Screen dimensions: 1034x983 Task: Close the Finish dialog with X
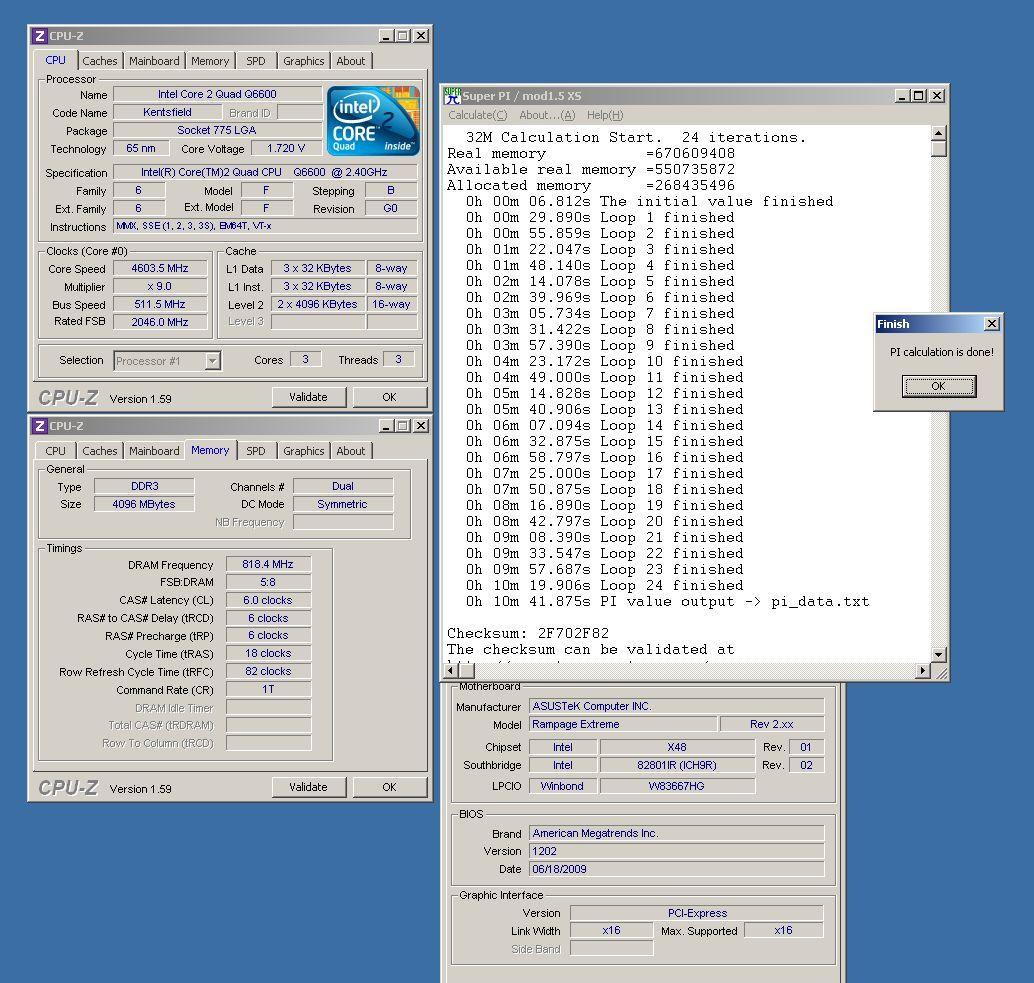click(992, 324)
